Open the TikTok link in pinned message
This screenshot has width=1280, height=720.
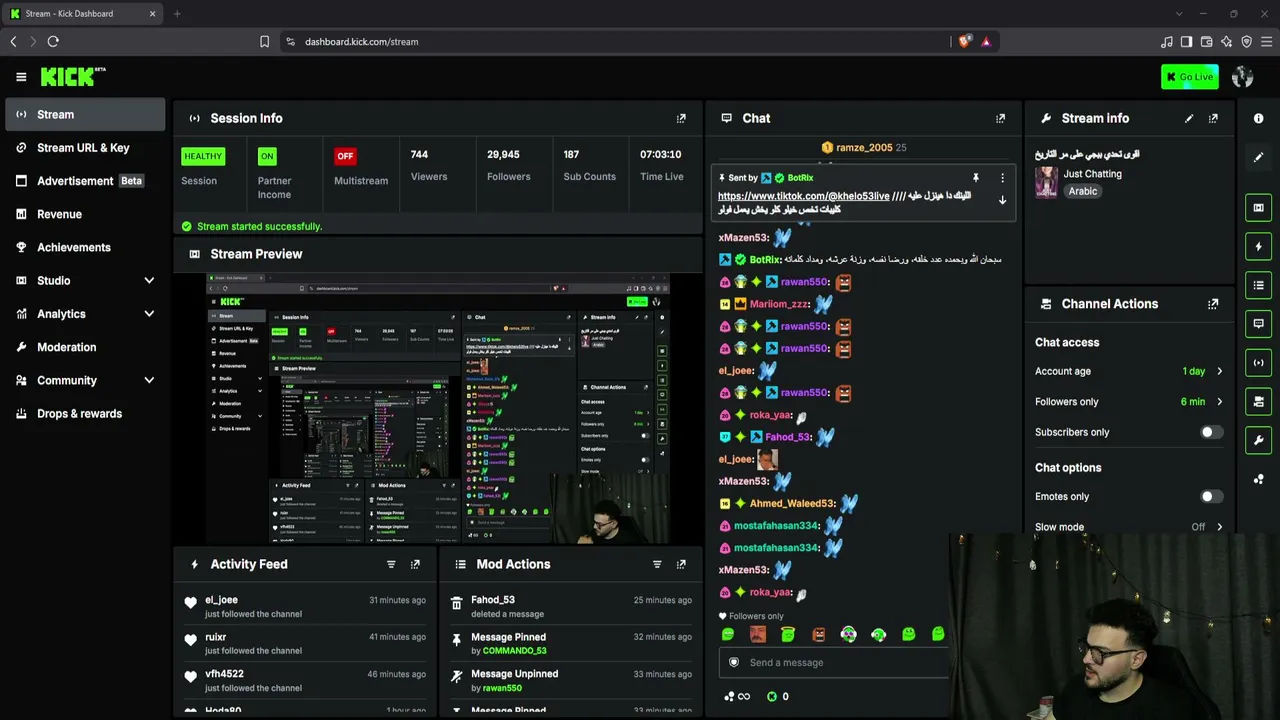click(803, 196)
